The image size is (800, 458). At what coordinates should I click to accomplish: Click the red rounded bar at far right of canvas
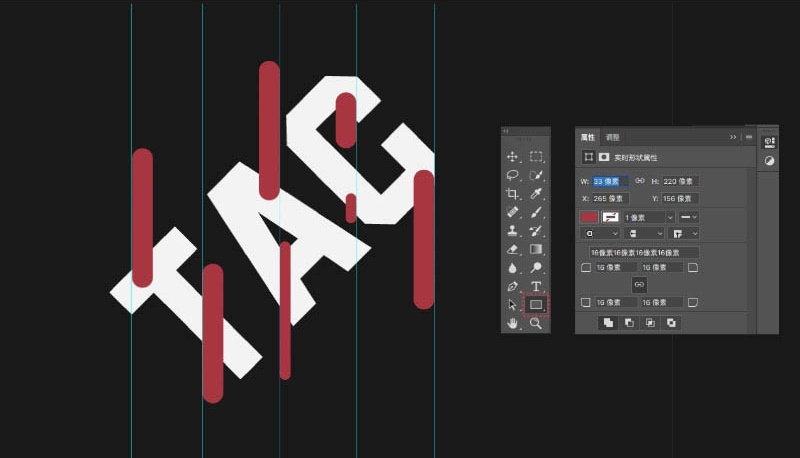click(423, 239)
